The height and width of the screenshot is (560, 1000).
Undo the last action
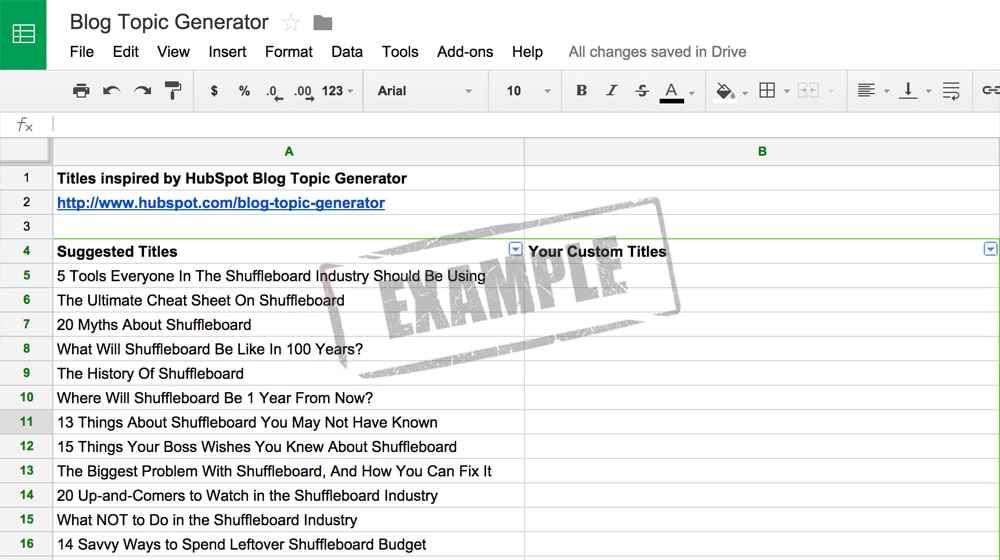coord(112,91)
